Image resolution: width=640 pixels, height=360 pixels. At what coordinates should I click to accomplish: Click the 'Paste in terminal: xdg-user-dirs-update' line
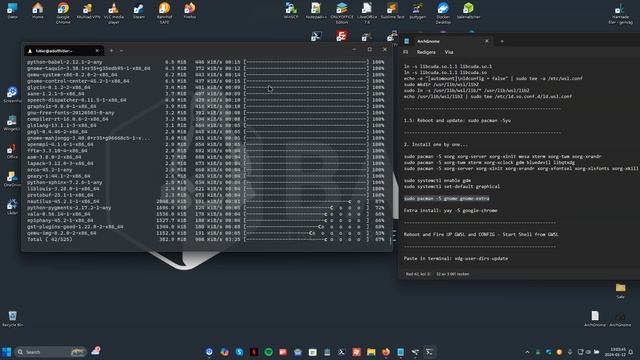click(456, 258)
